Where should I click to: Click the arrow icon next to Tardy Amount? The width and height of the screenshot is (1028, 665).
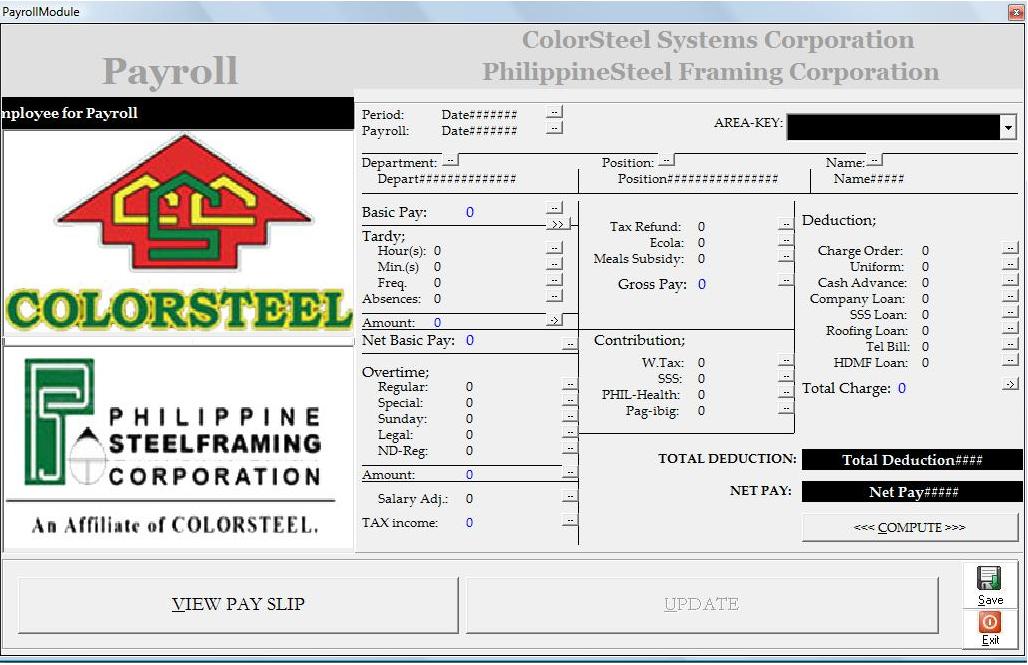555,318
